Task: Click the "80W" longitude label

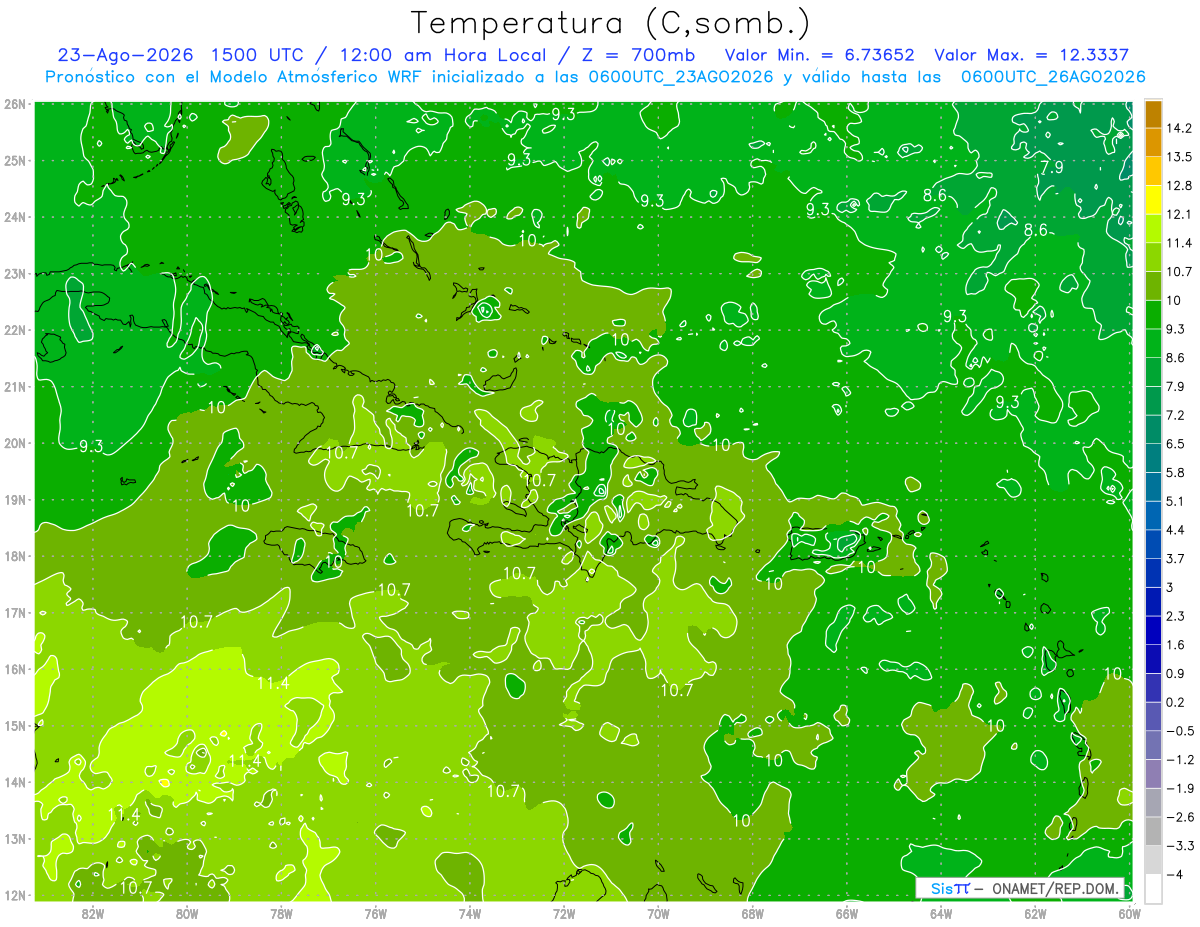Action: pyautogui.click(x=187, y=913)
